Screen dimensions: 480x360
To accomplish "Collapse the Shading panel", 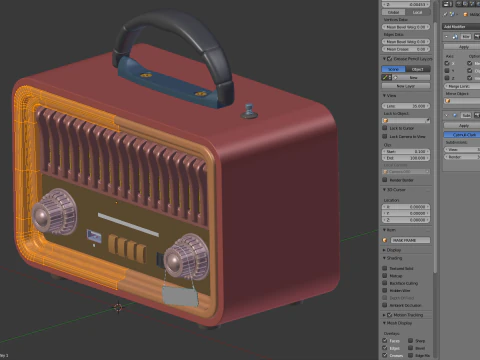I will coord(384,258).
